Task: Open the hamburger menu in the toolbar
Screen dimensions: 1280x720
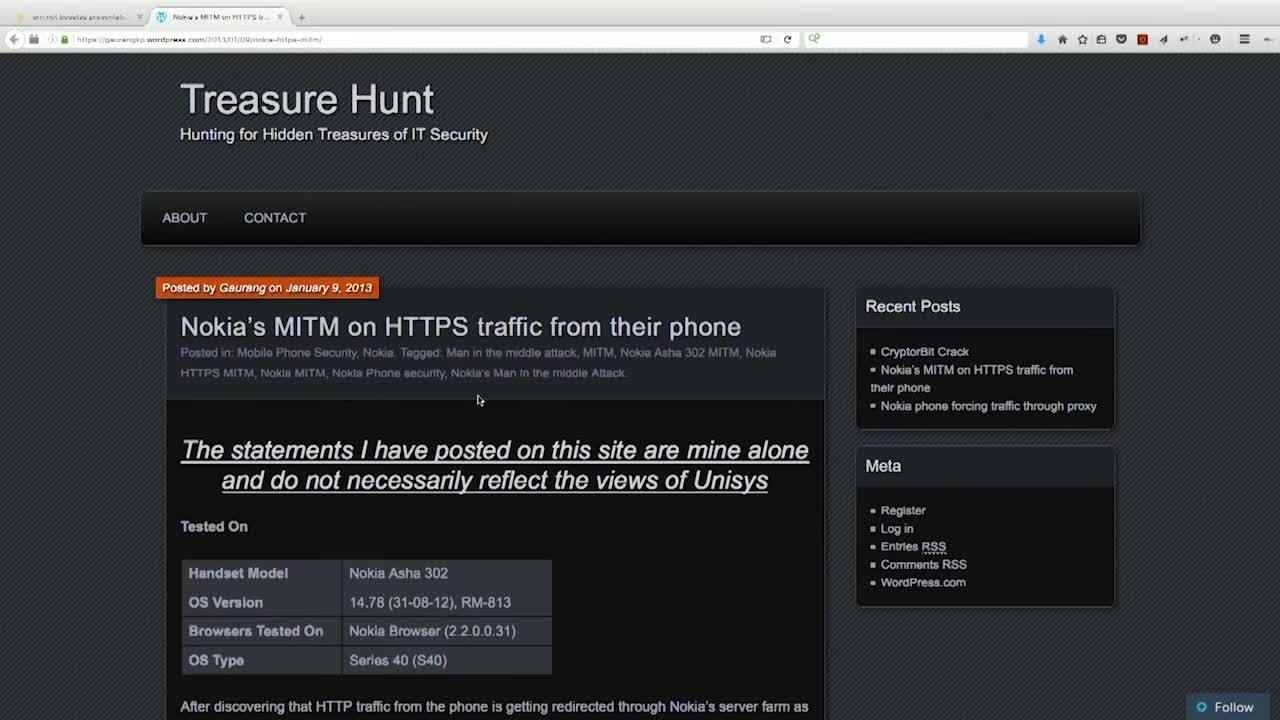Action: (x=1244, y=39)
